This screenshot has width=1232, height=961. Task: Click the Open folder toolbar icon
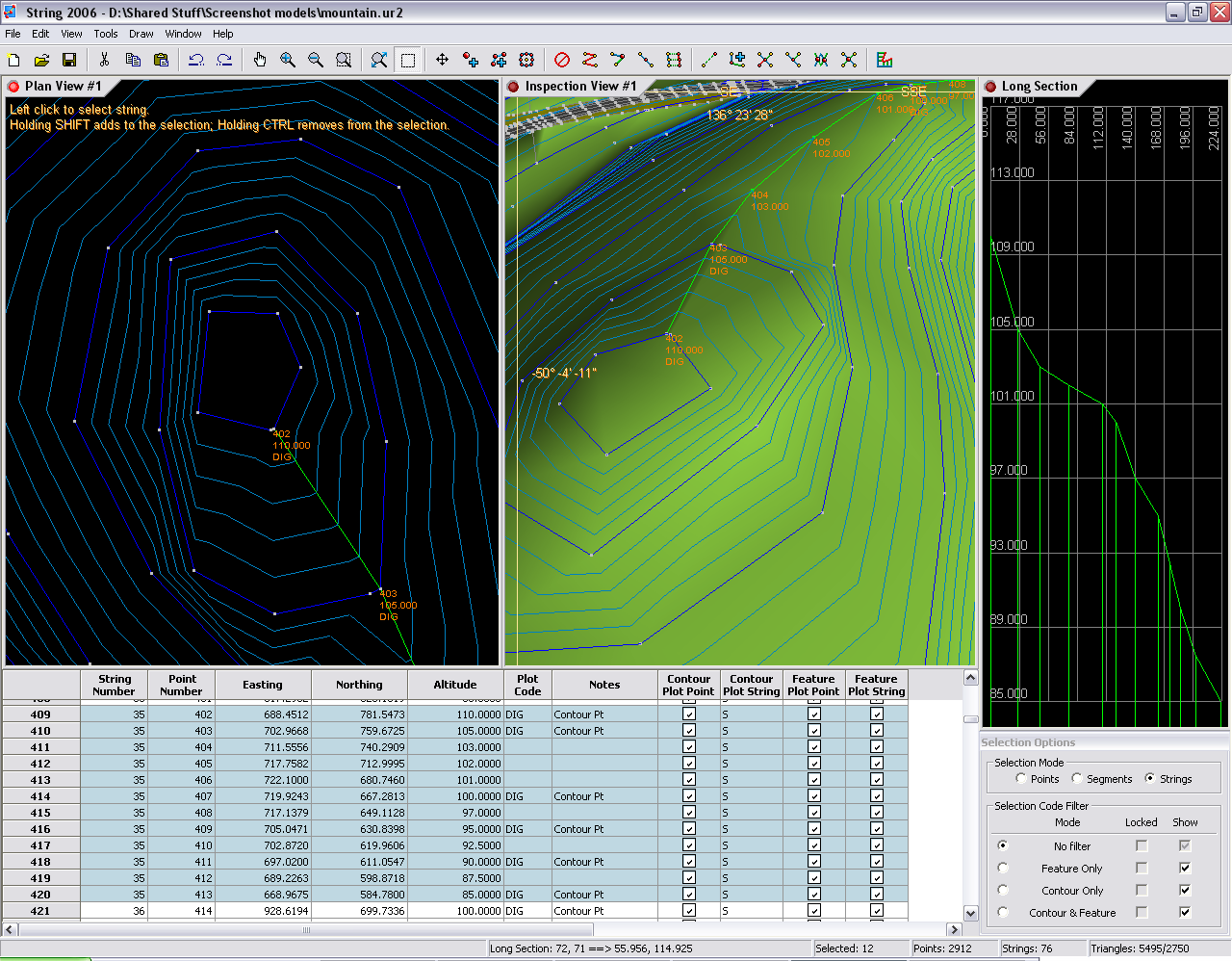[41, 60]
